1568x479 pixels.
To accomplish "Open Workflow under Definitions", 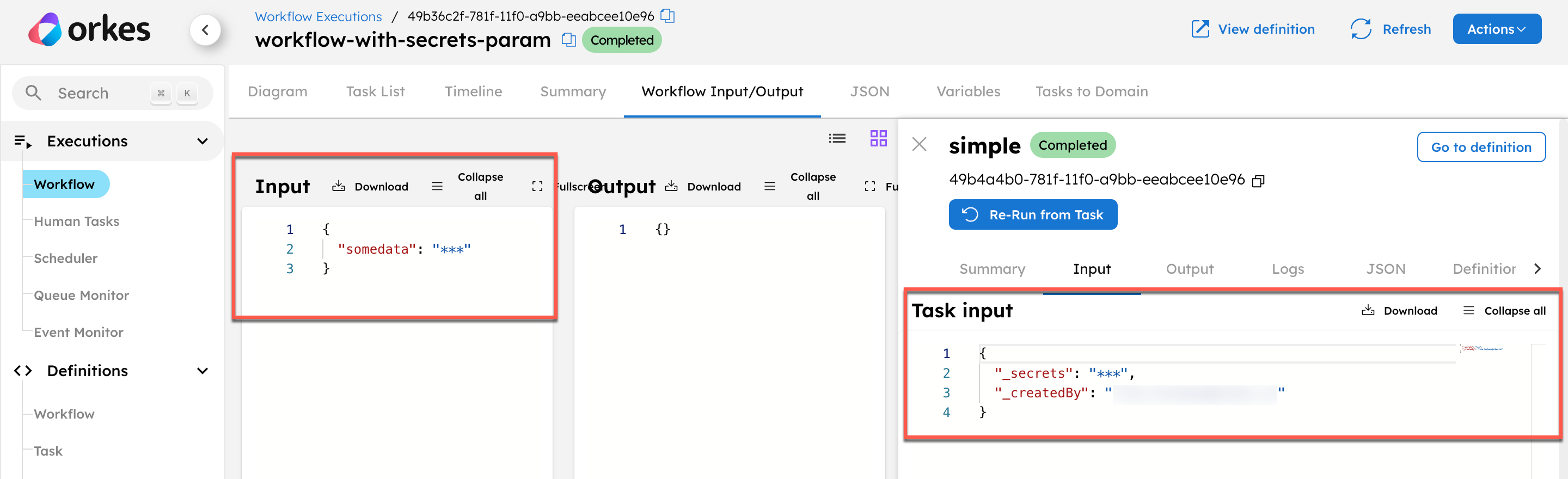I will pos(65,414).
